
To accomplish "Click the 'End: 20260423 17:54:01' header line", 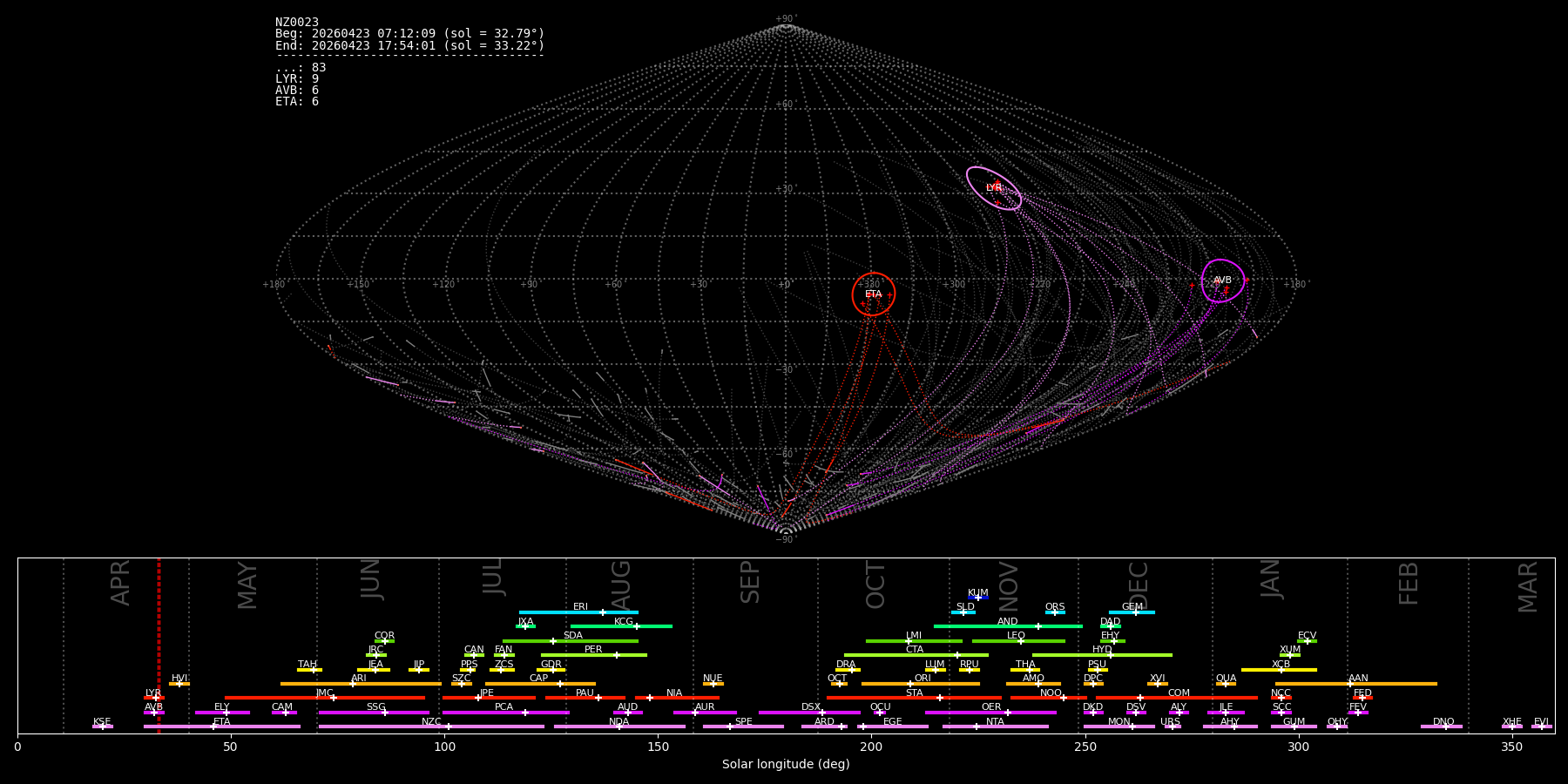I will tap(409, 45).
